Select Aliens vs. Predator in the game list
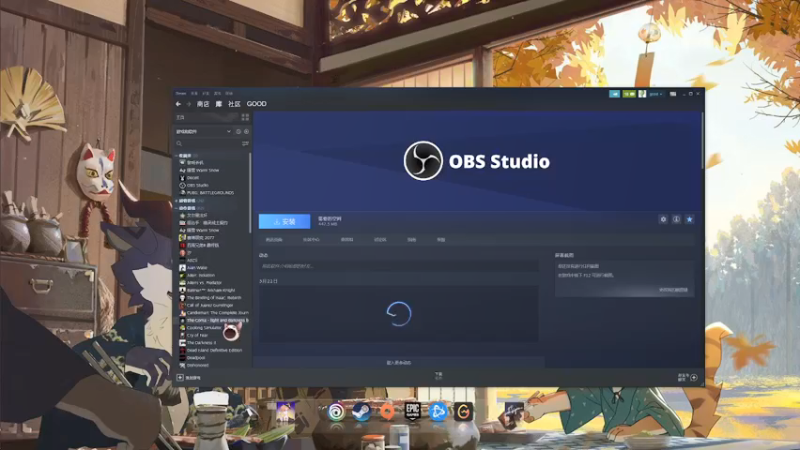 click(204, 283)
